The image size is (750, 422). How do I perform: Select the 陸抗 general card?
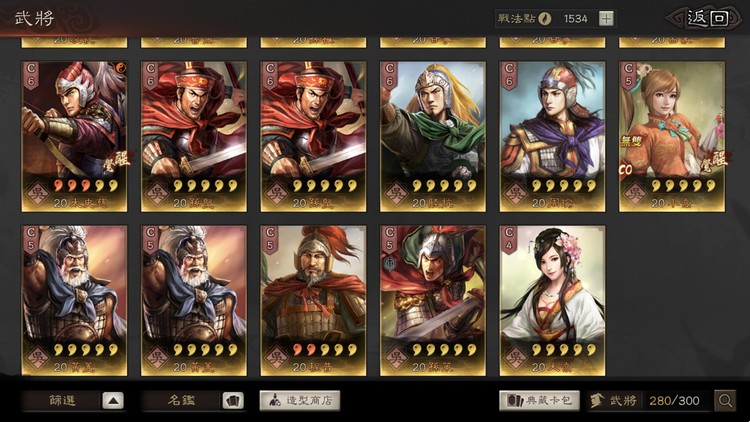tap(433, 136)
